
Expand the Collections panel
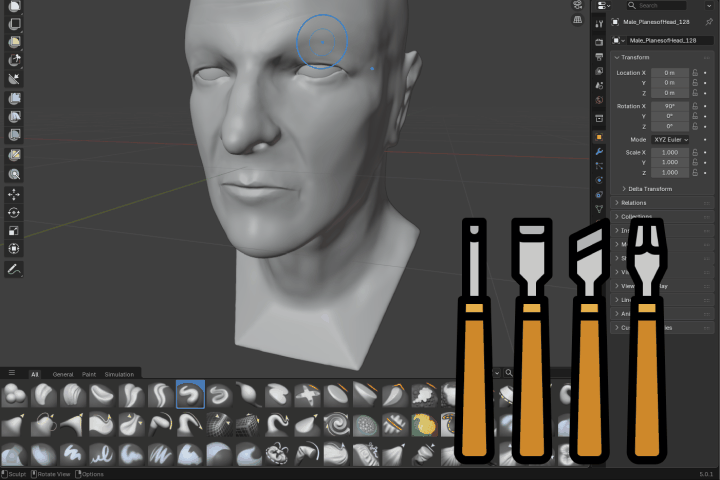[x=617, y=216]
